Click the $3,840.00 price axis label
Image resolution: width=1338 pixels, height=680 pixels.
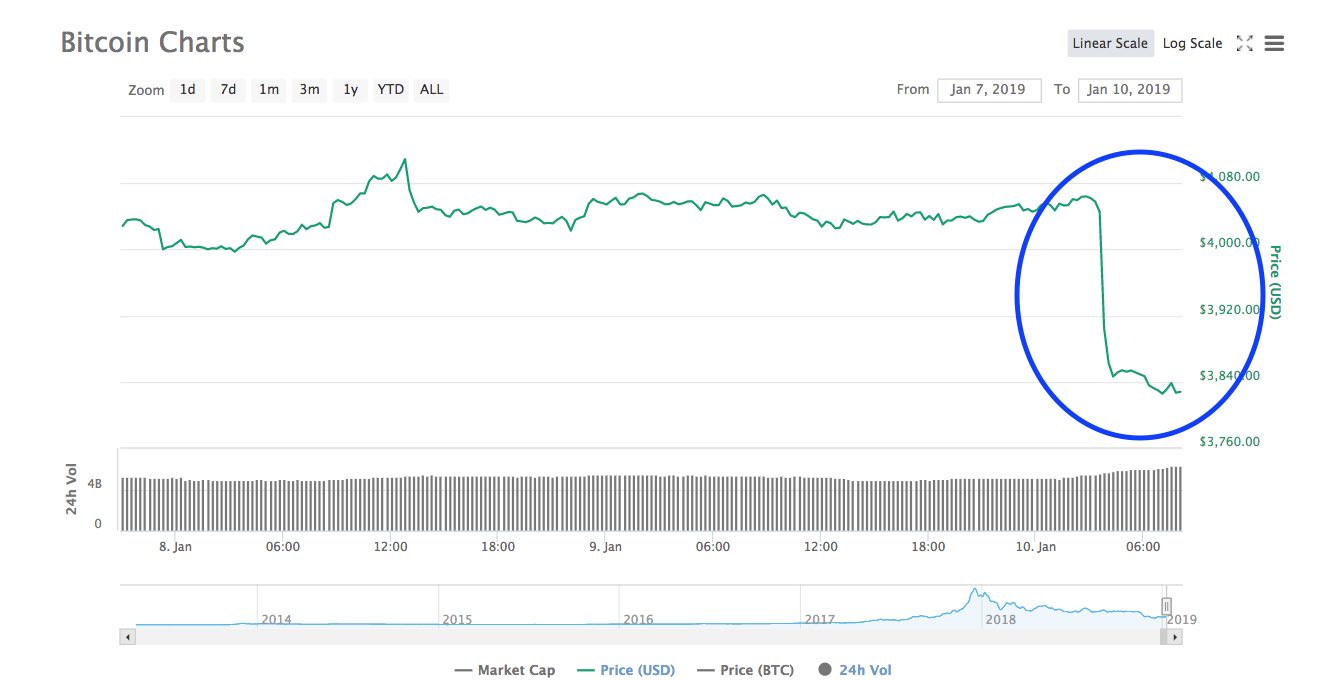1229,376
